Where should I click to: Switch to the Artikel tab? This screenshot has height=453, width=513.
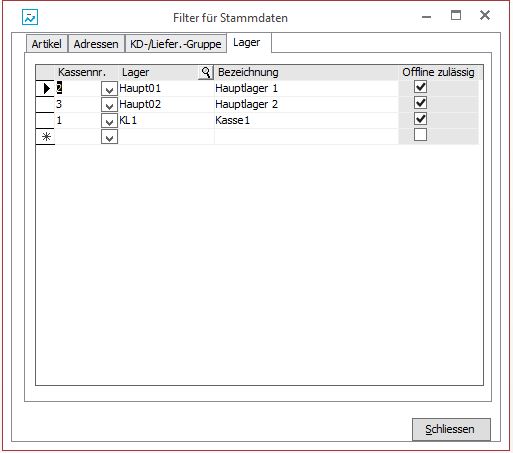pyautogui.click(x=47, y=44)
